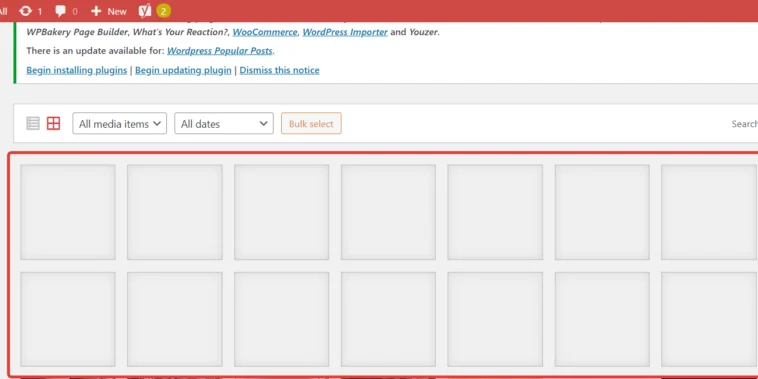Open the WordPress Importer link
Viewport: 758px width, 379px height.
point(345,32)
